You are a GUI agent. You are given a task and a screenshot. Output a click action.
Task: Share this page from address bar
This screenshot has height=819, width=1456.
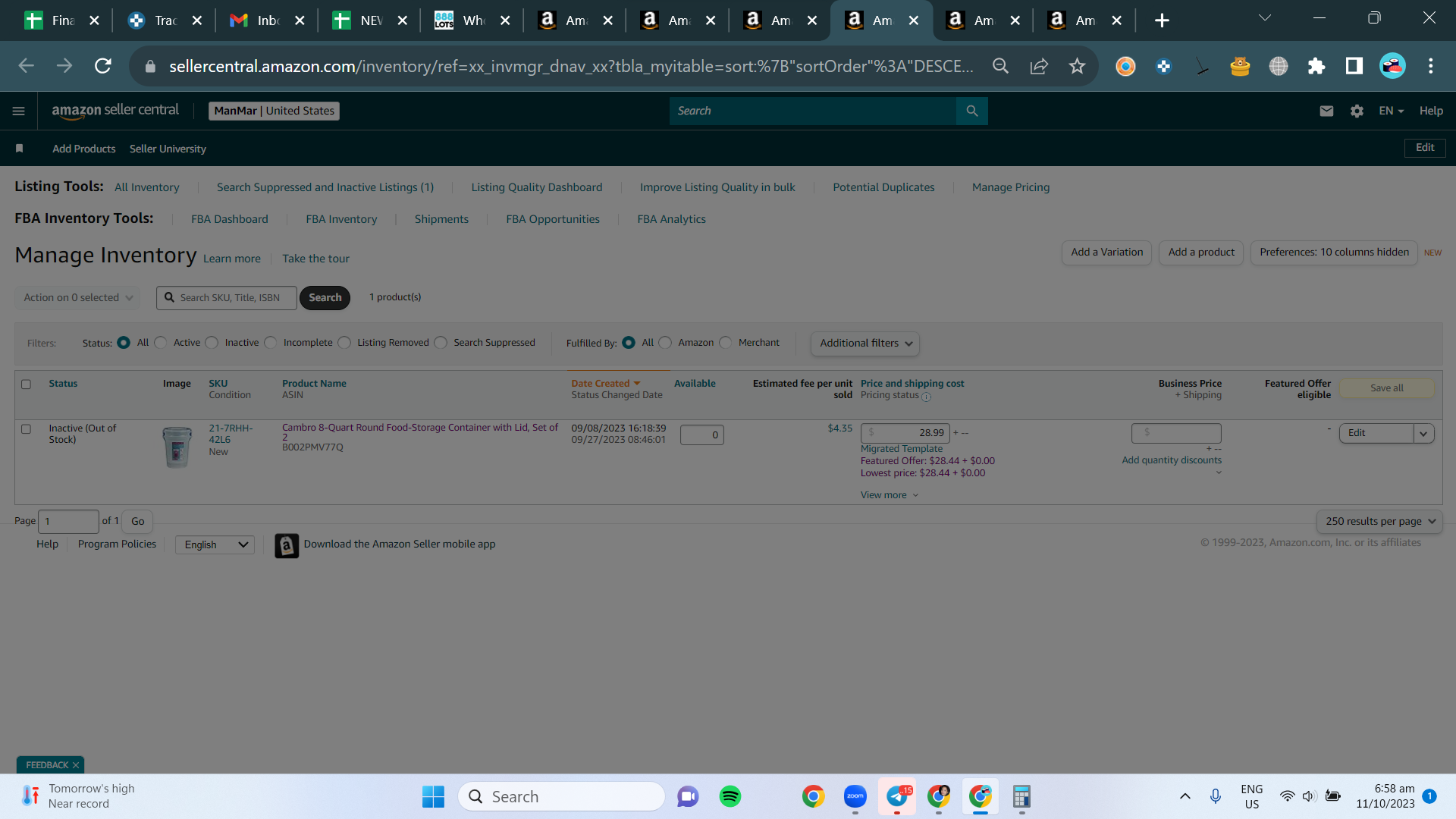1039,66
